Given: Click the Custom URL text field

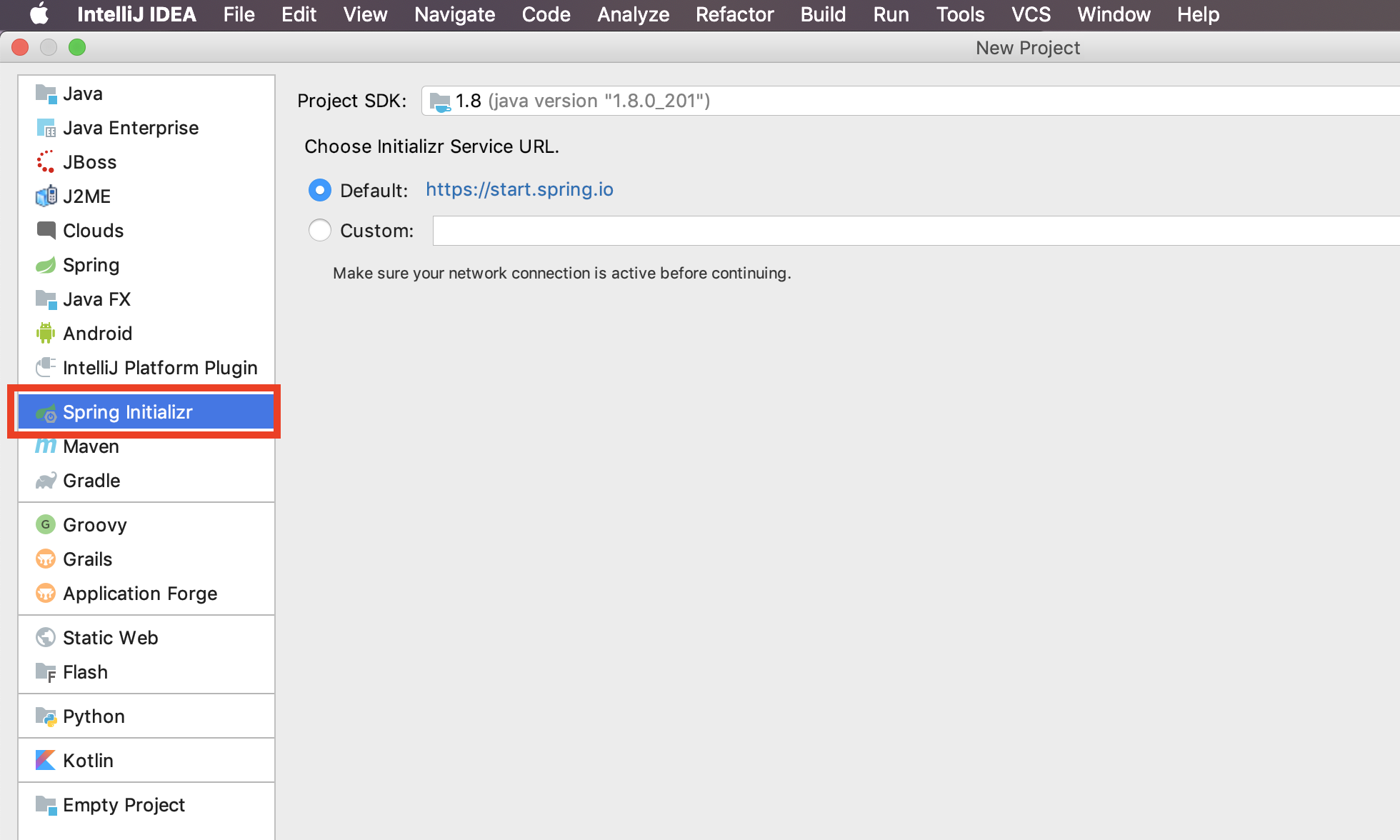Looking at the screenshot, I should click(914, 231).
